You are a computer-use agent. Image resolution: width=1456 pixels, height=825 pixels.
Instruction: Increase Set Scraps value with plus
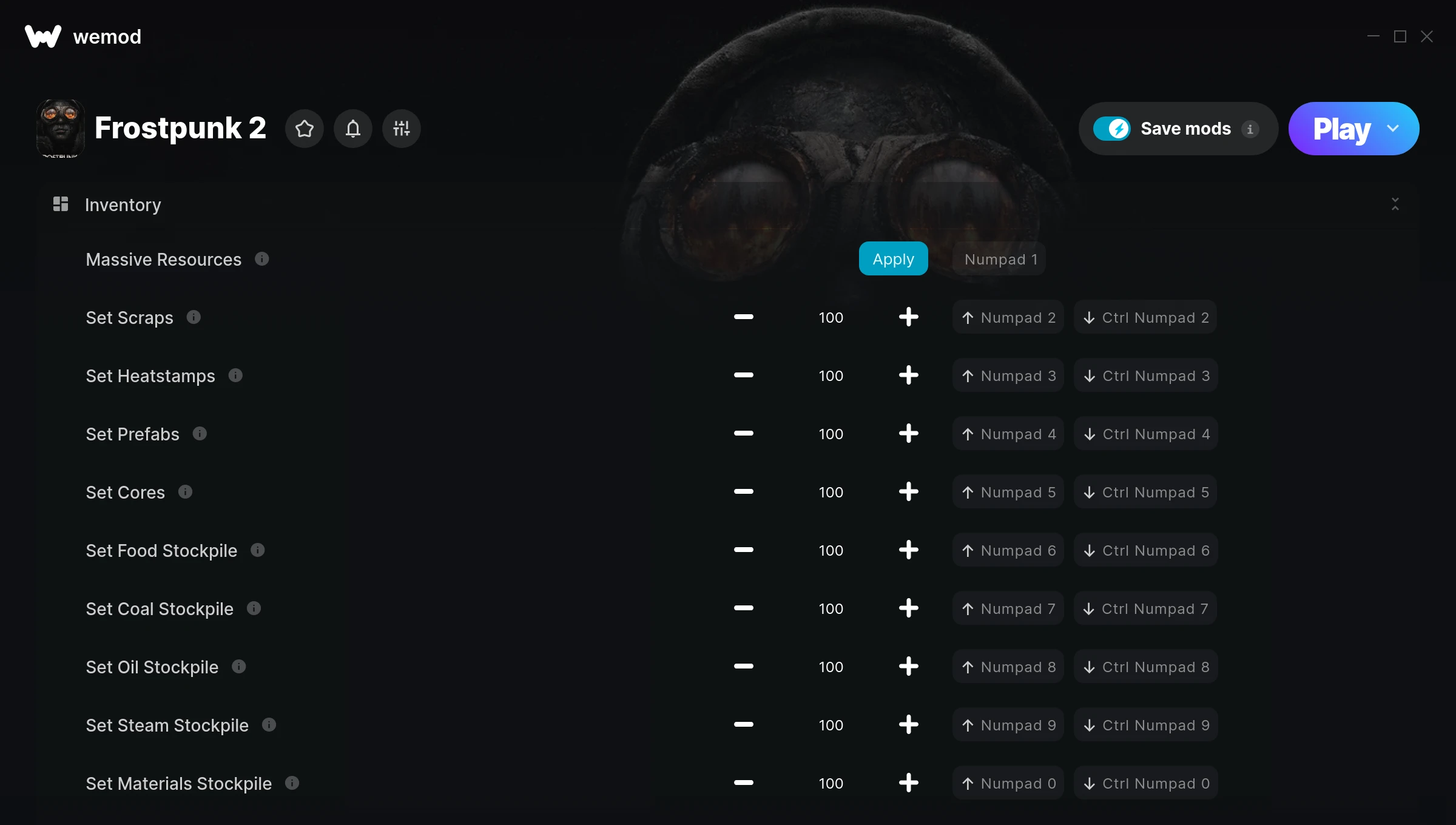[908, 317]
